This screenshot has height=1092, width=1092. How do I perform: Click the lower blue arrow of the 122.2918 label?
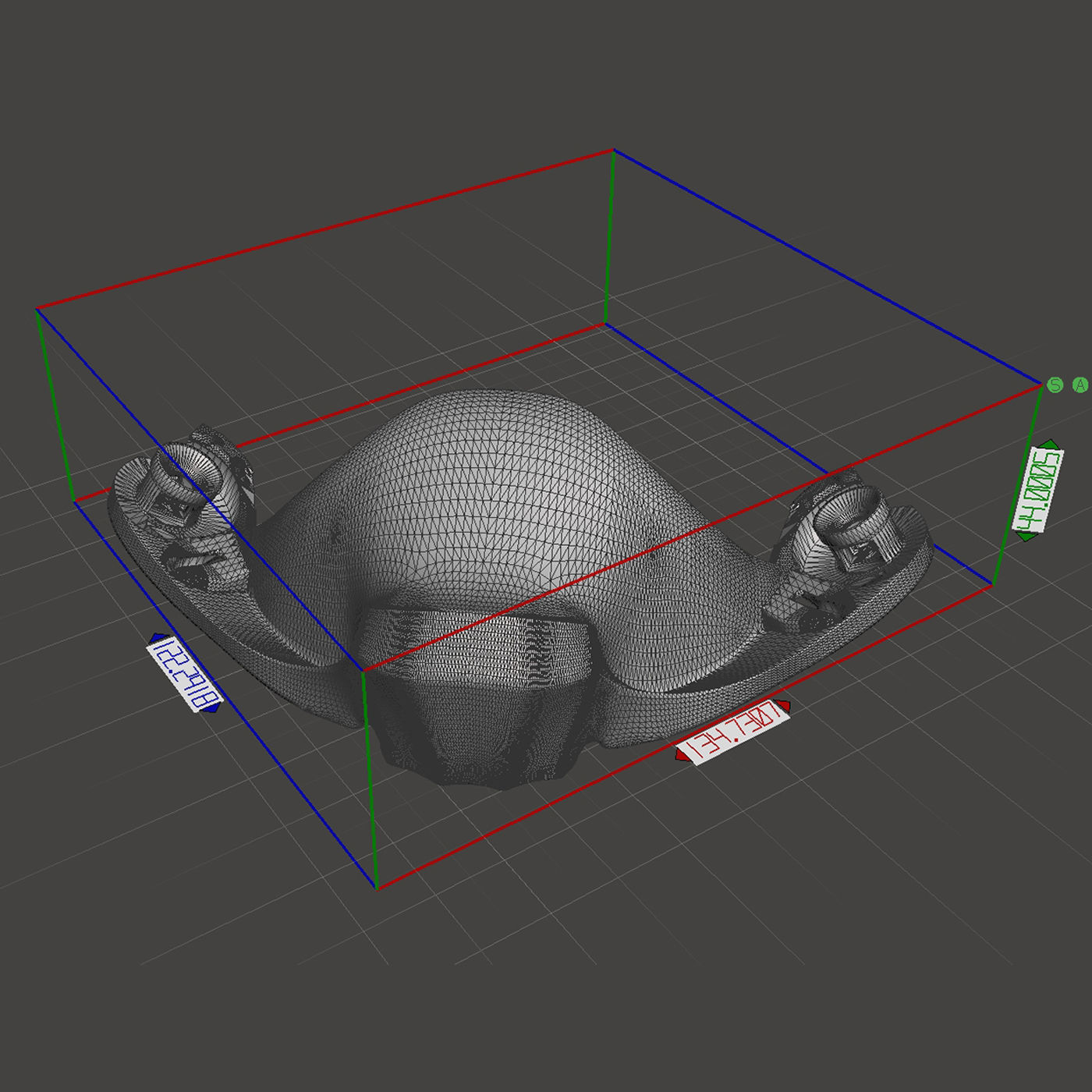click(x=214, y=707)
